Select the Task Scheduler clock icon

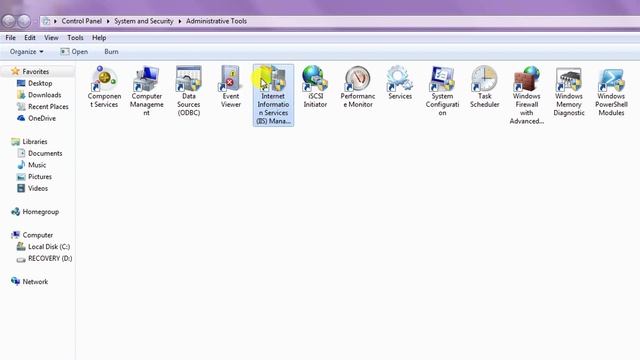click(x=484, y=79)
